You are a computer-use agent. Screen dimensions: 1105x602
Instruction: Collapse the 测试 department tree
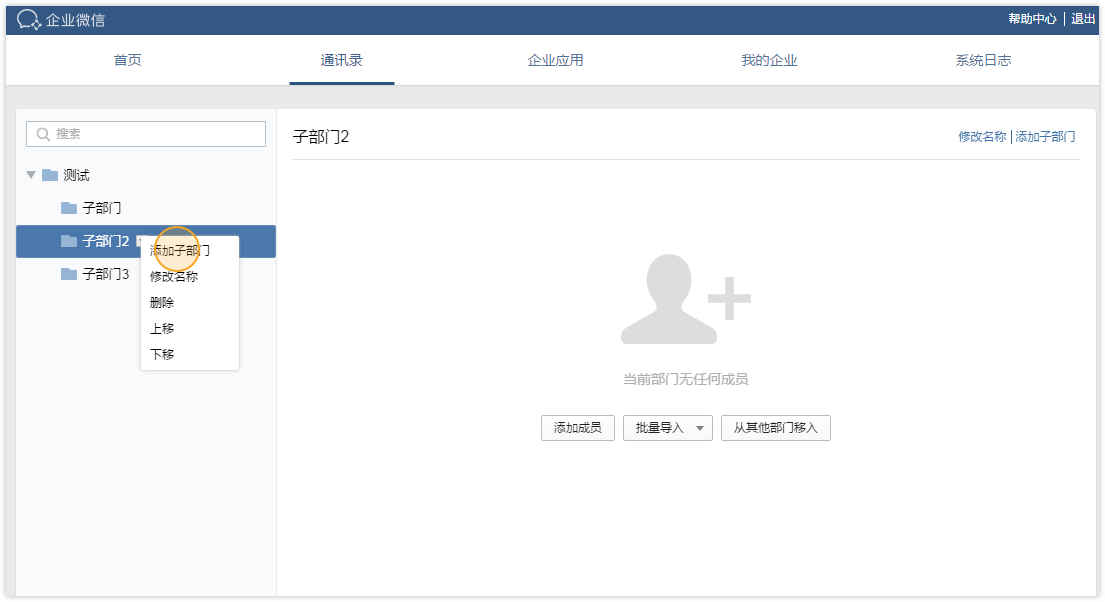point(31,175)
